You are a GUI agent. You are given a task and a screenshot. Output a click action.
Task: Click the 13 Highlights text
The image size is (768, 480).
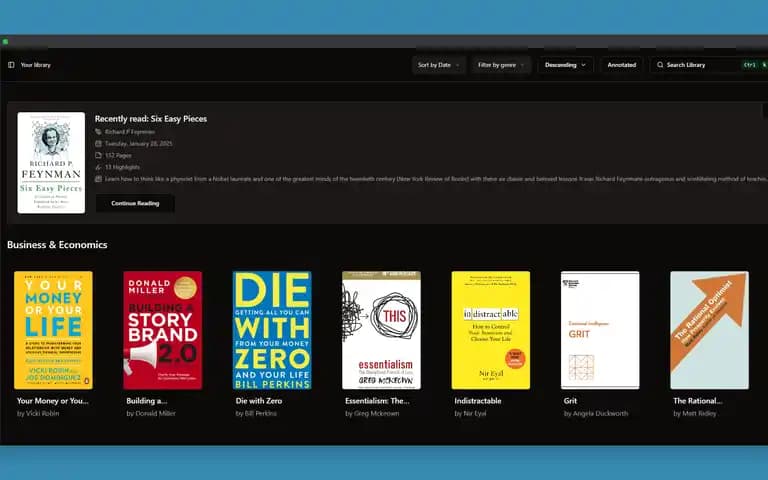pyautogui.click(x=122, y=167)
